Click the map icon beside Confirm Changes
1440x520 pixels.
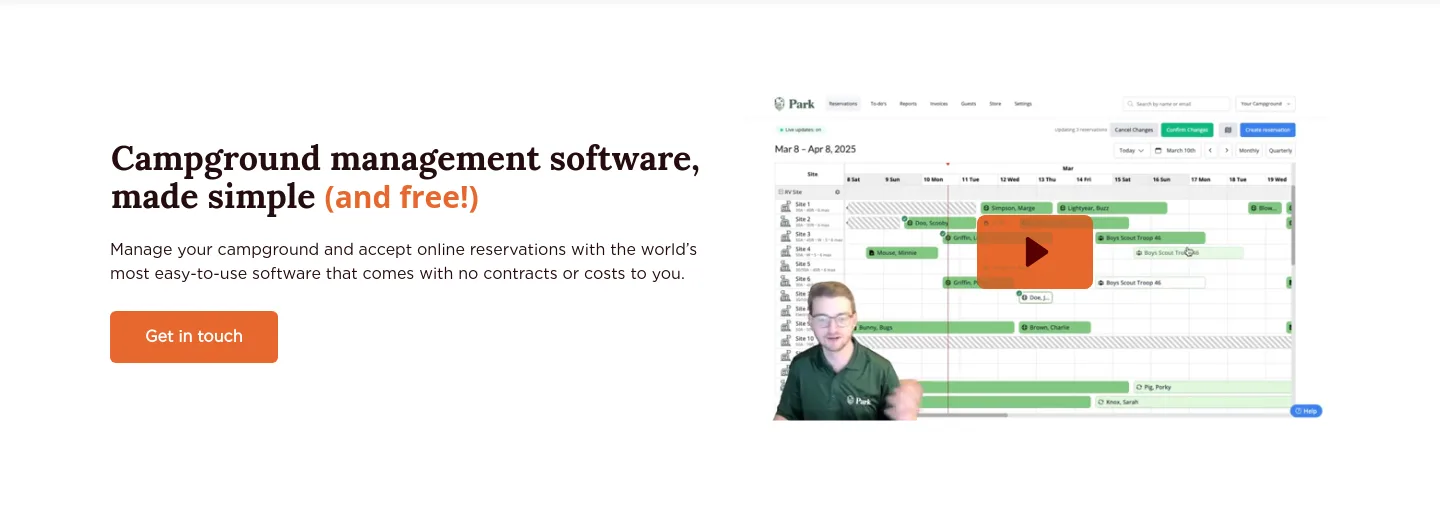[x=1227, y=130]
